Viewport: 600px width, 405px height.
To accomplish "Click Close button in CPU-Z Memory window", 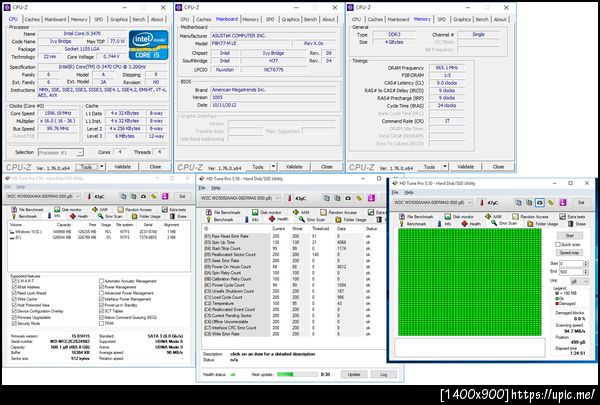I will (x=498, y=167).
